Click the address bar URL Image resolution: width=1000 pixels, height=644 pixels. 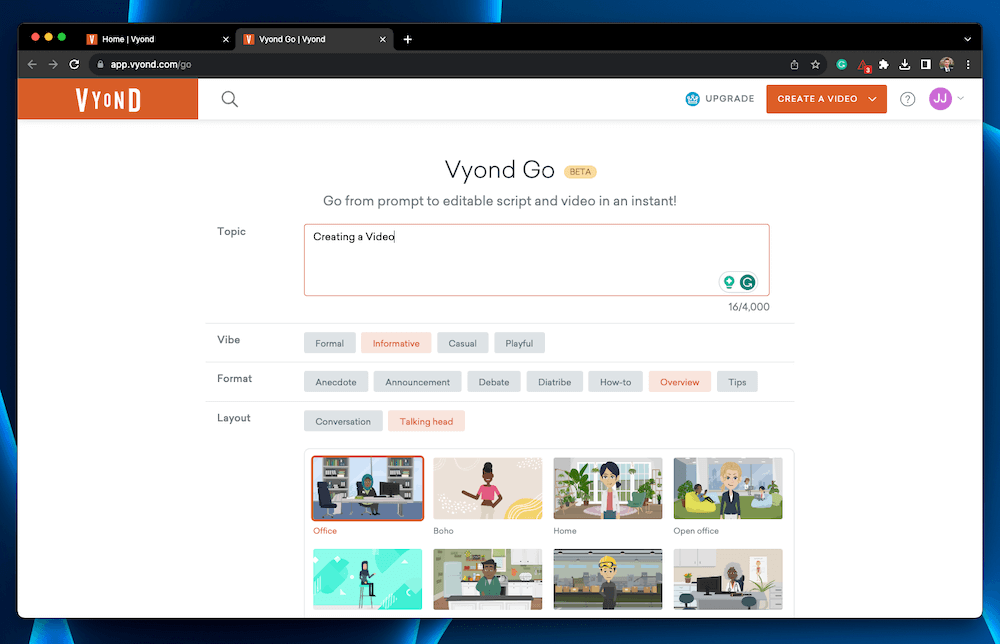(x=151, y=64)
